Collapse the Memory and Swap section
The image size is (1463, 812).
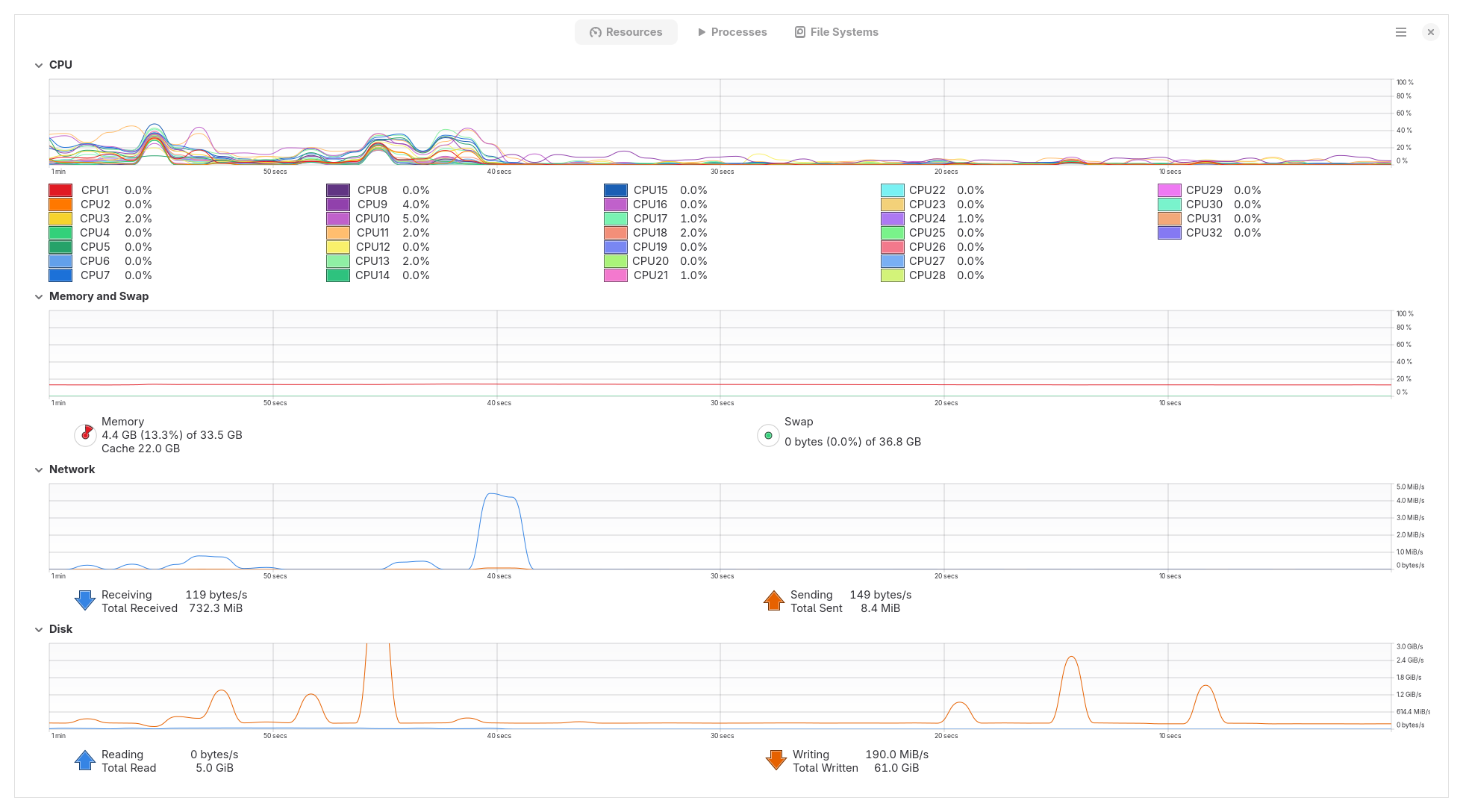39,296
